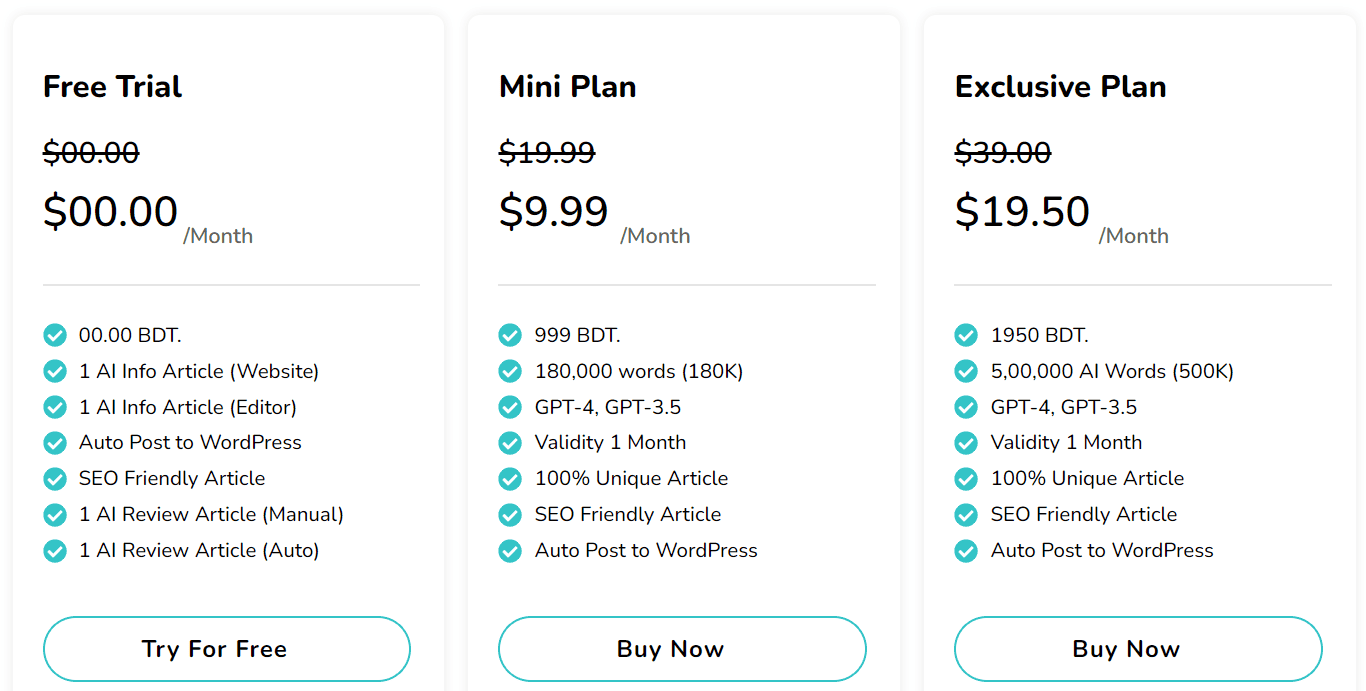
Task: Click the checkmark beside "999 BDT."
Action: pos(510,335)
